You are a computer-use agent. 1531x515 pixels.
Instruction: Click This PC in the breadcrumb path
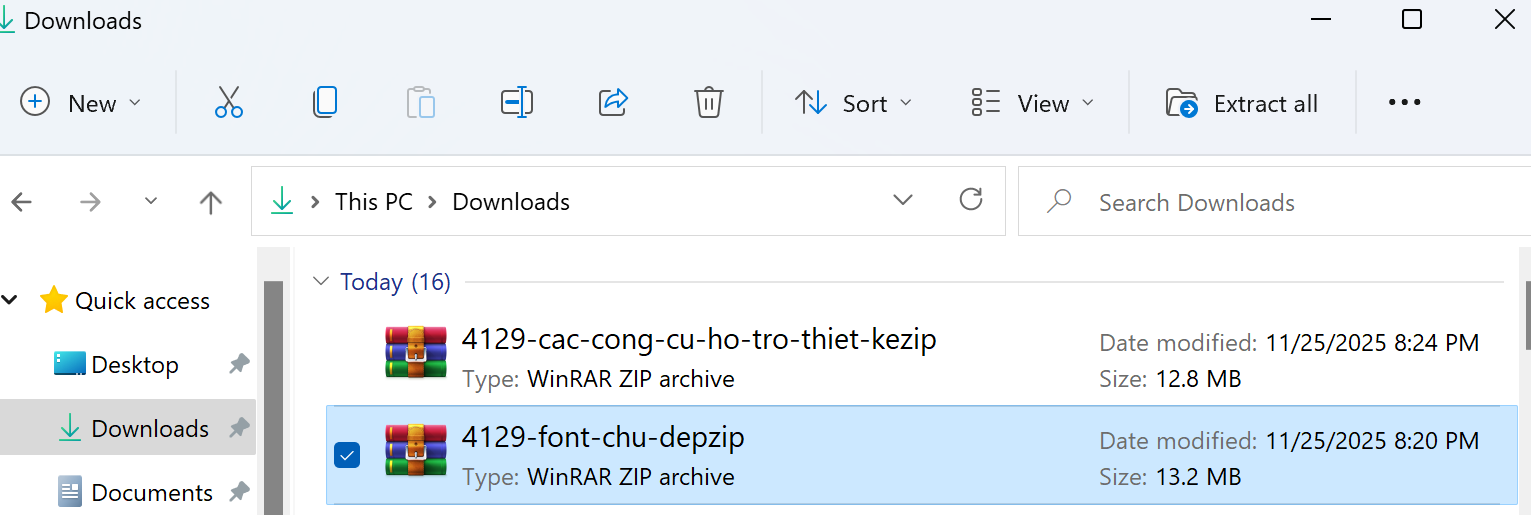tap(373, 202)
